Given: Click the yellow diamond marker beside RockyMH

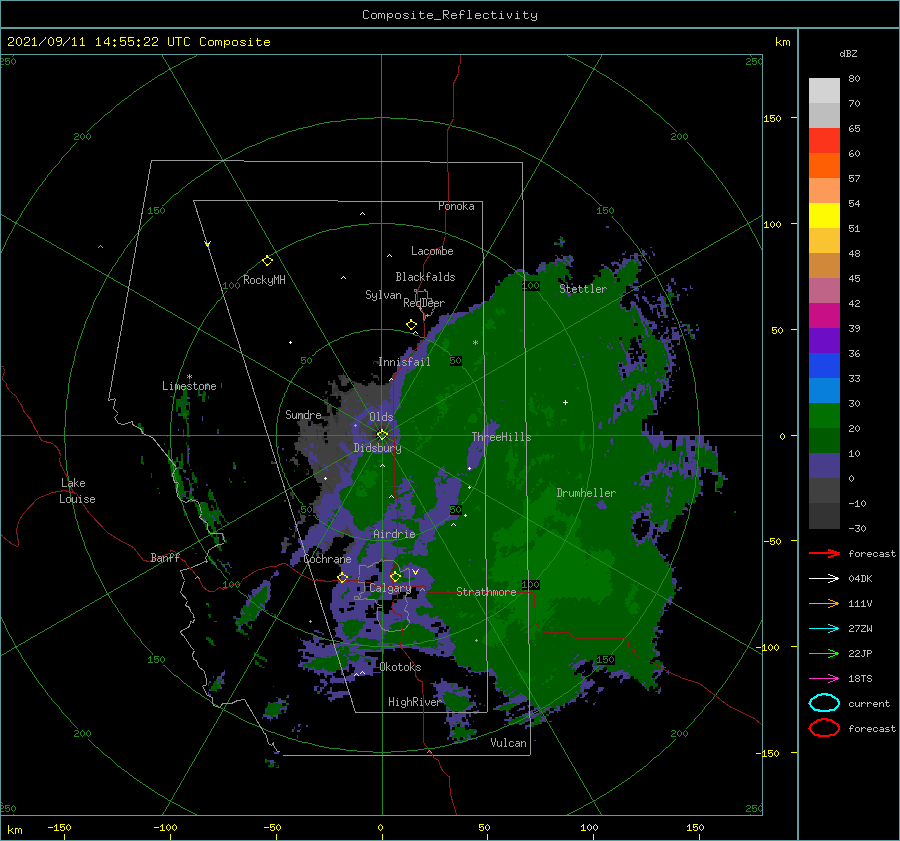Looking at the screenshot, I should pyautogui.click(x=267, y=261).
